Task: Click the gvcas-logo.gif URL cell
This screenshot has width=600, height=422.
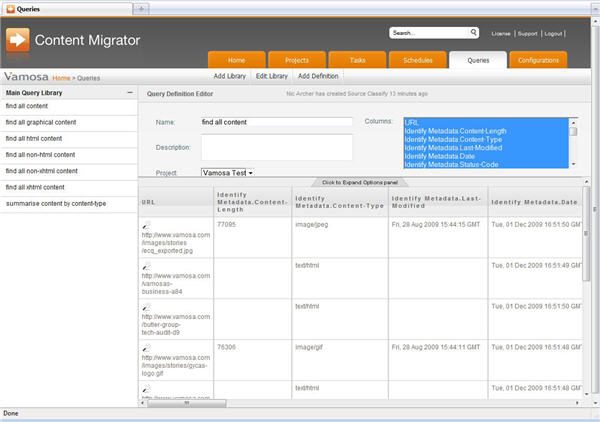Action: coord(176,360)
